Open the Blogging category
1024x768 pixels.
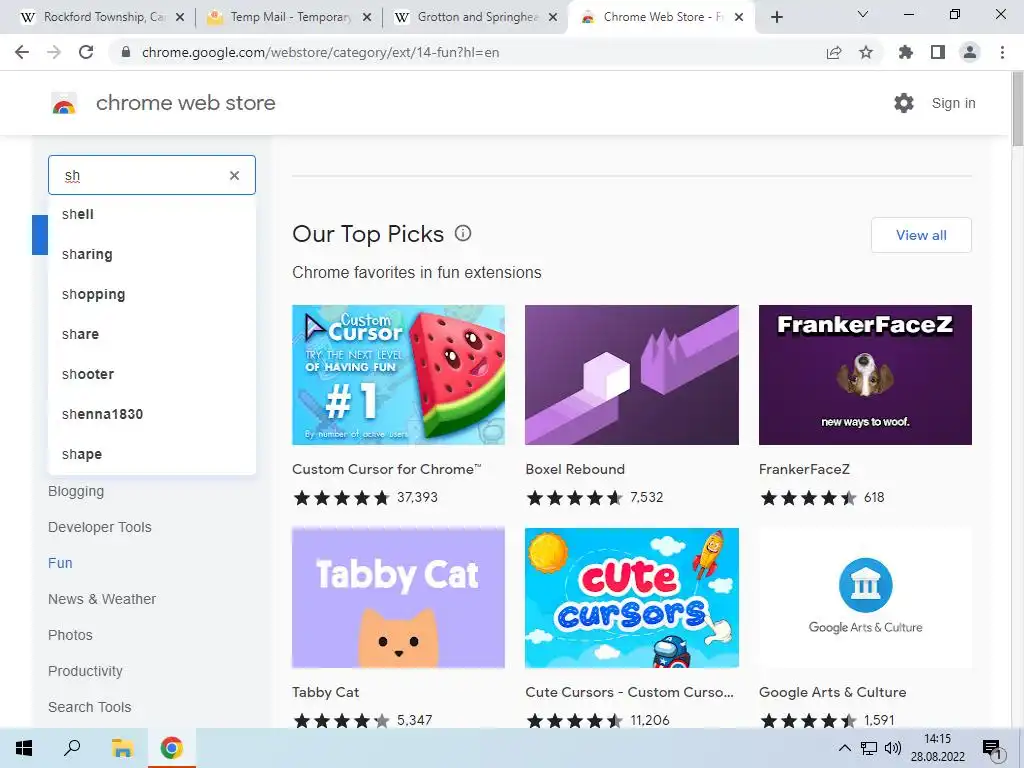click(76, 491)
